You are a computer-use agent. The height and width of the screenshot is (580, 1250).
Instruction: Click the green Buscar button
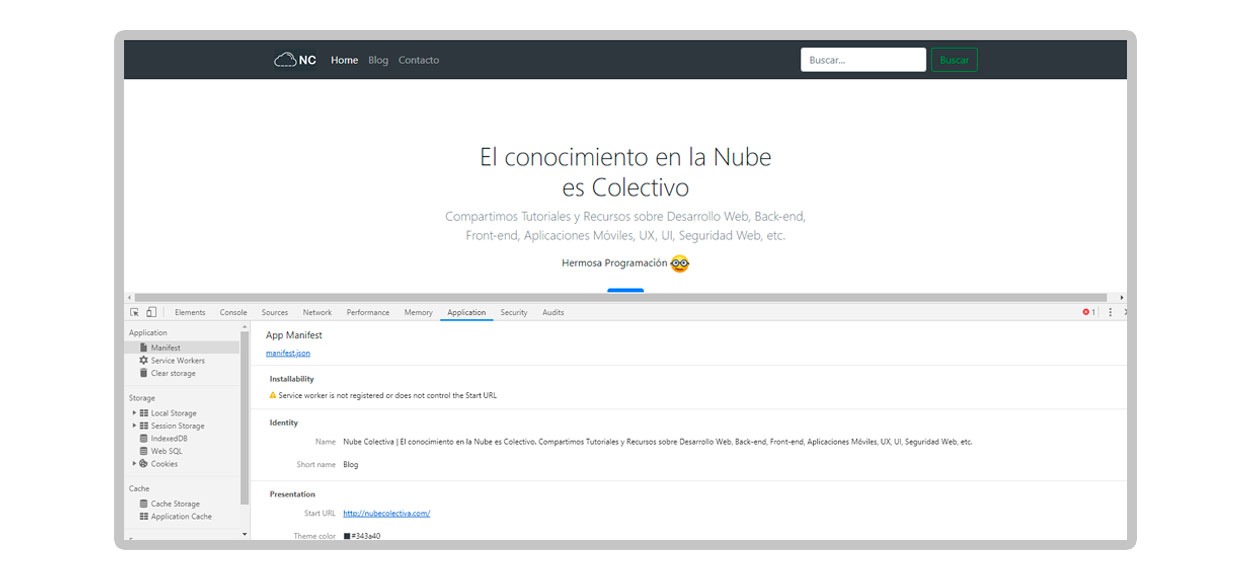[954, 60]
